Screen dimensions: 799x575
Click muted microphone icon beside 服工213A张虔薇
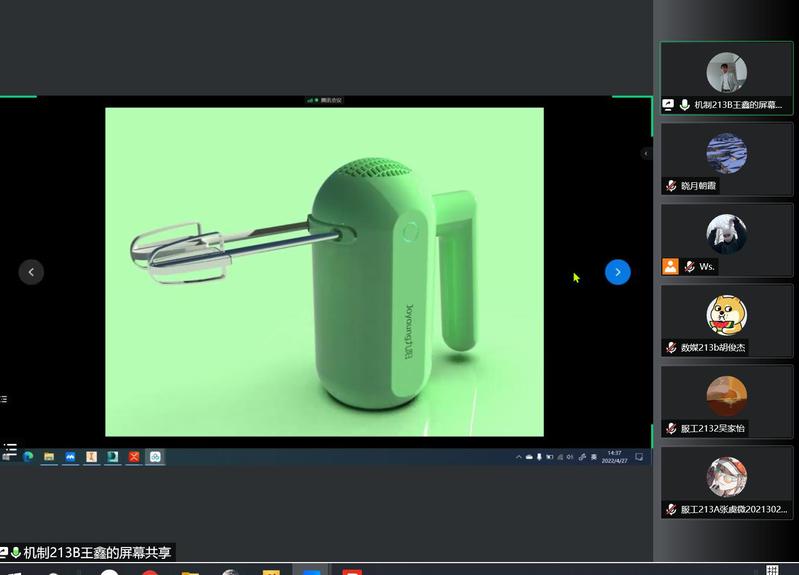[x=671, y=509]
